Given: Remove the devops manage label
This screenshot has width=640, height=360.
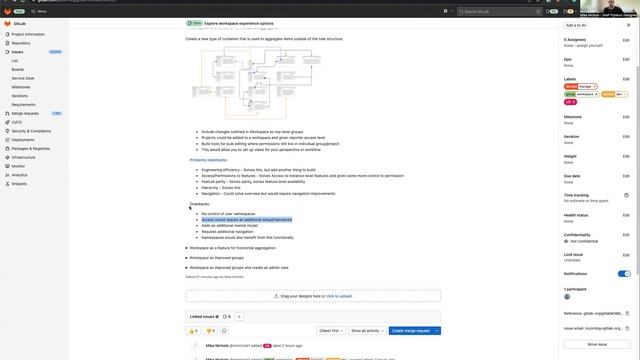Looking at the screenshot, I should (594, 87).
